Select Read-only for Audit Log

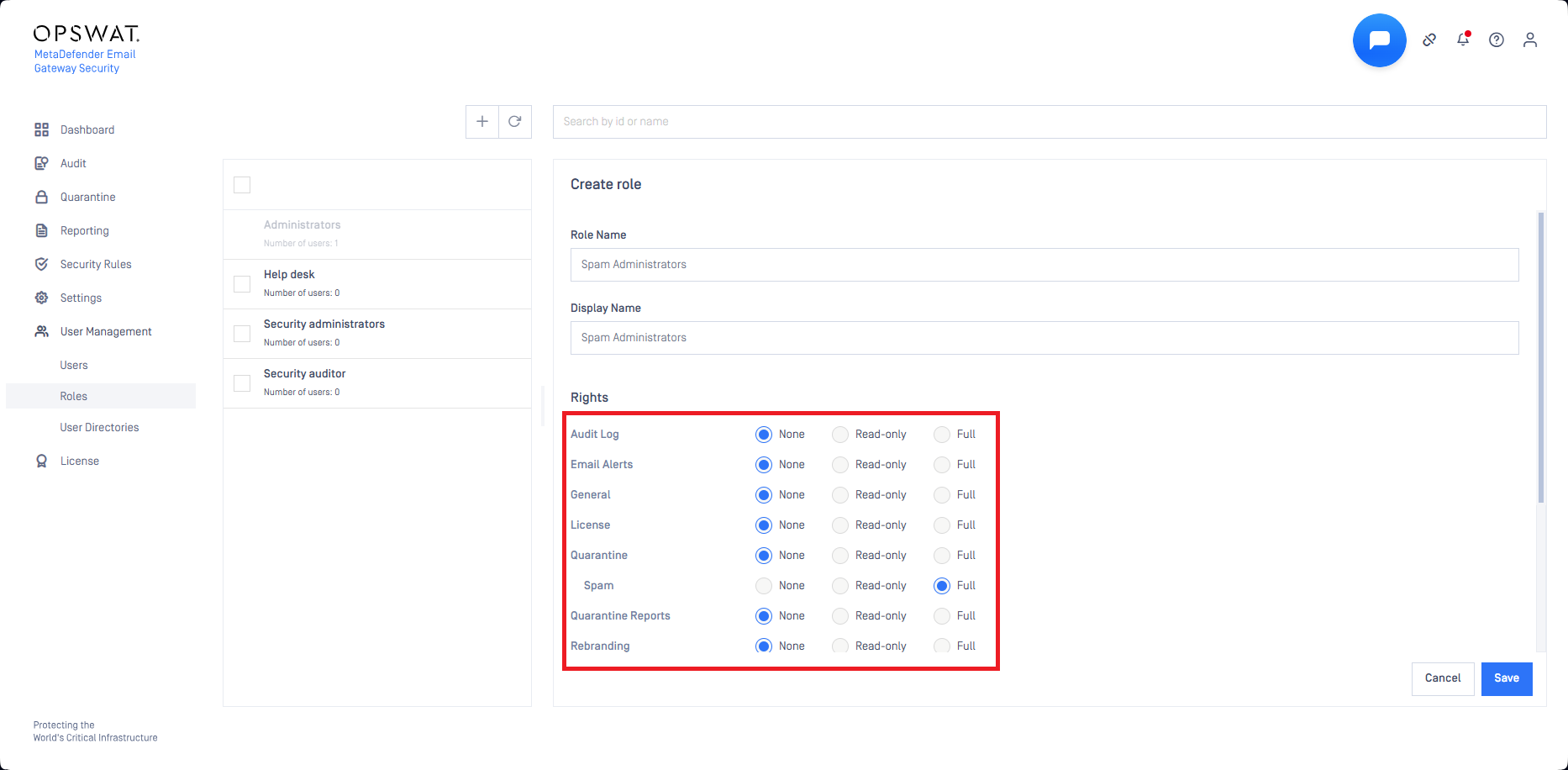click(840, 435)
